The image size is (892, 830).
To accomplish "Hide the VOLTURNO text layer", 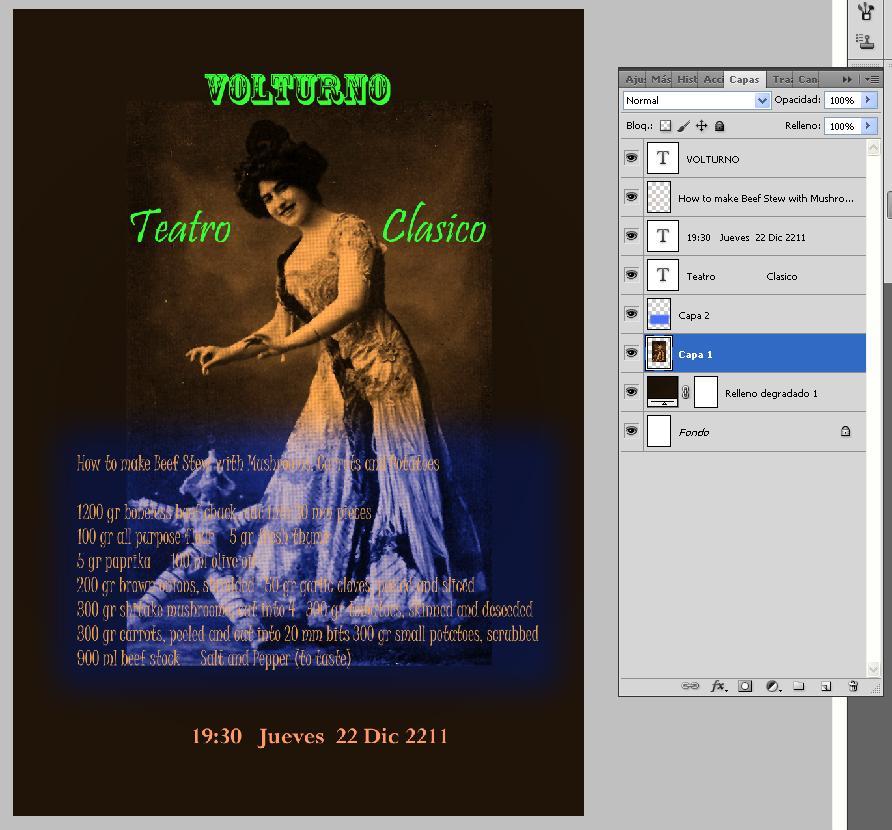I will pos(631,158).
